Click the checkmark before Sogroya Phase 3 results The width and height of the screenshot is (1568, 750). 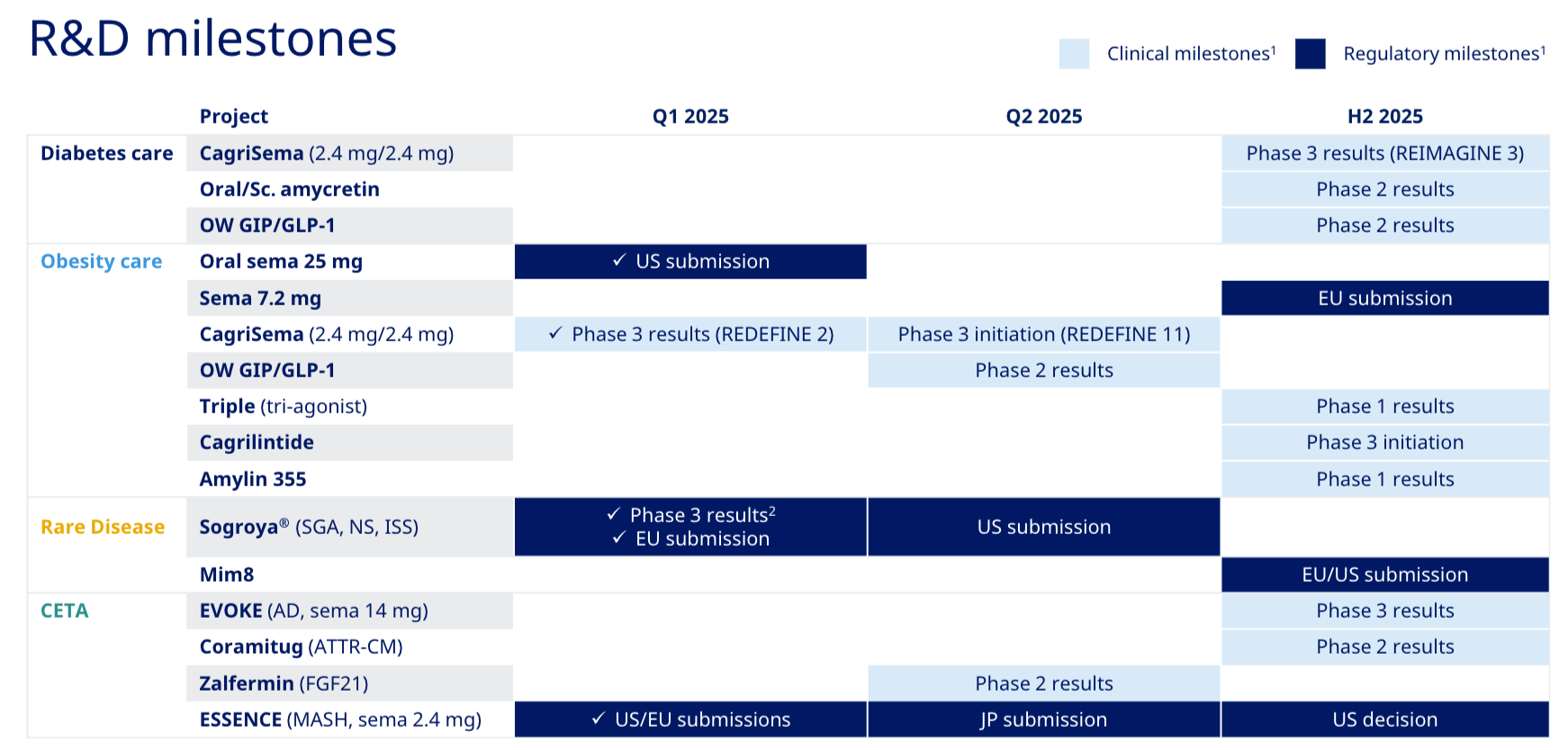[x=614, y=514]
